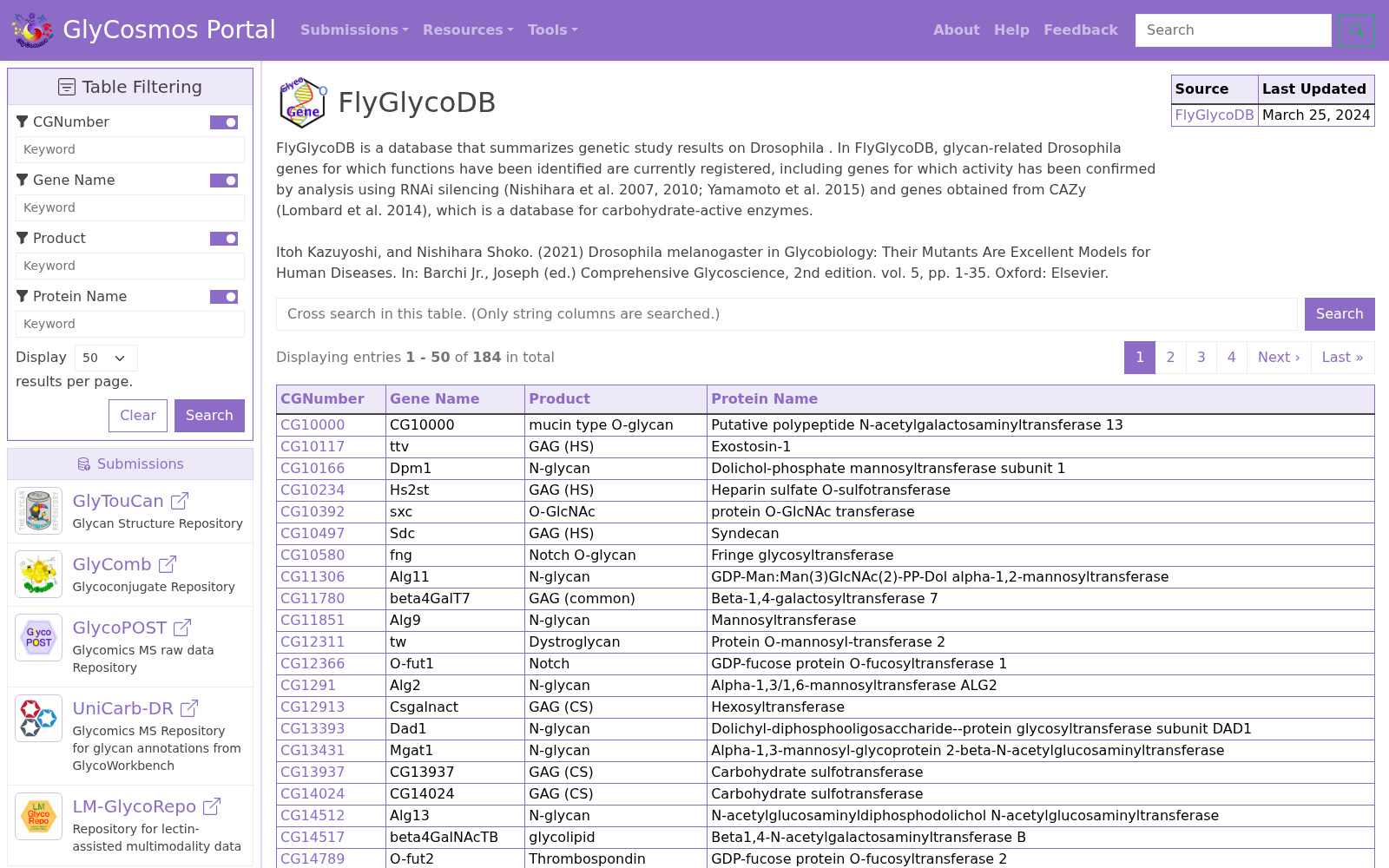Image resolution: width=1389 pixels, height=868 pixels.
Task: Open the Tools dropdown menu
Action: click(552, 30)
